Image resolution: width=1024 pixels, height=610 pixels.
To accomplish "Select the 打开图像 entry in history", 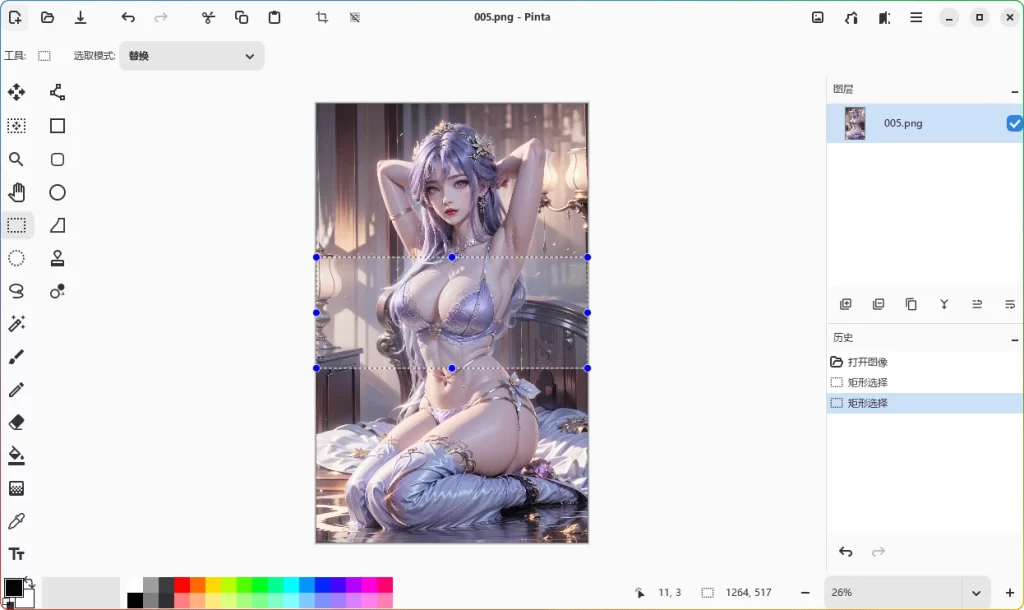I will (869, 361).
